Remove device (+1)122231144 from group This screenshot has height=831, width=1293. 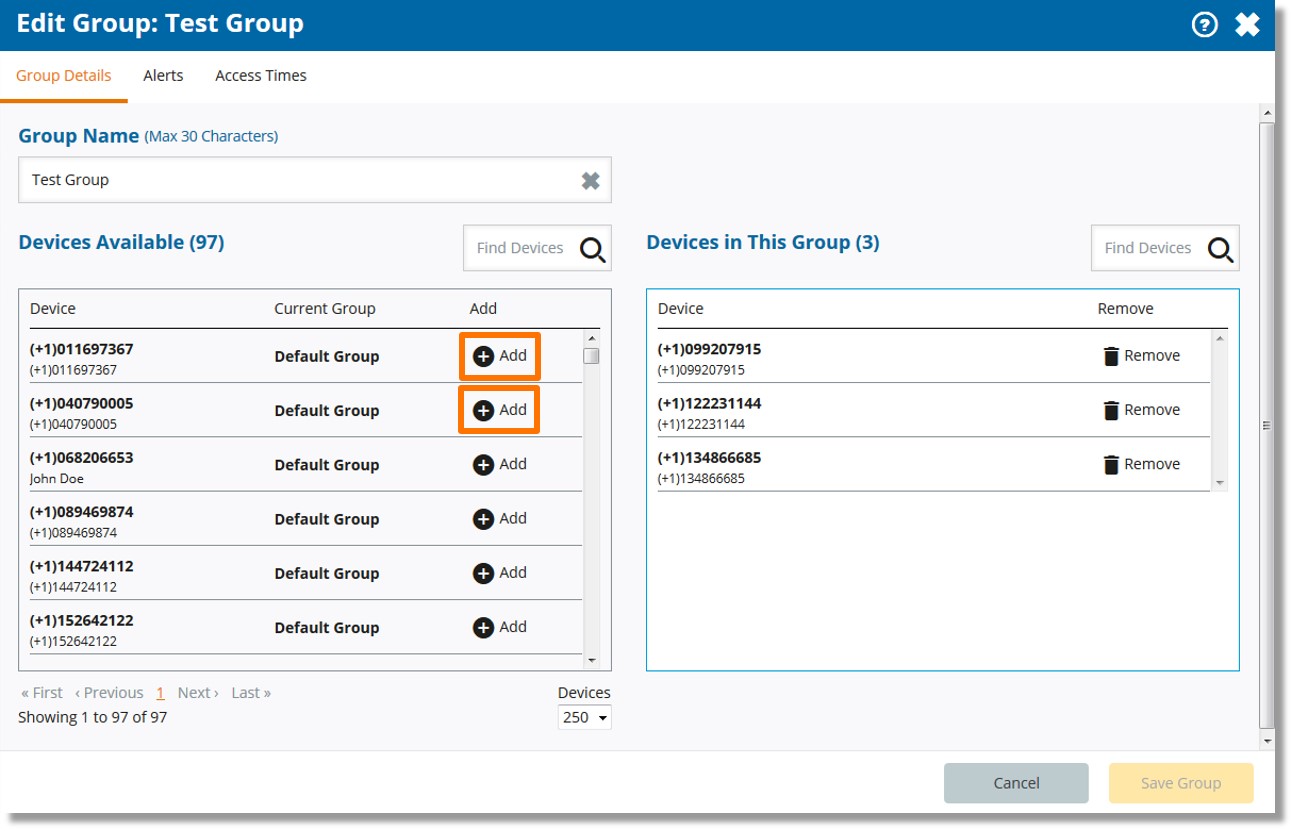pos(1141,410)
